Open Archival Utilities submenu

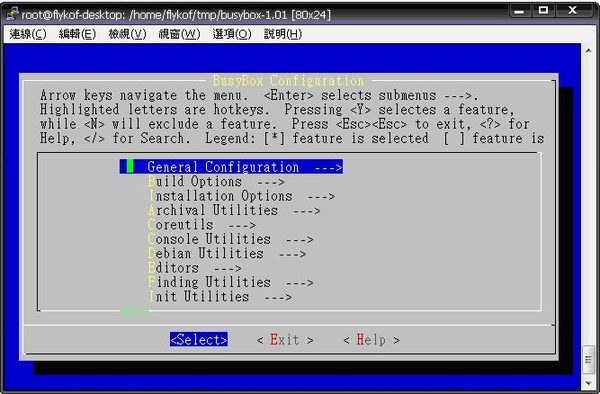[234, 210]
